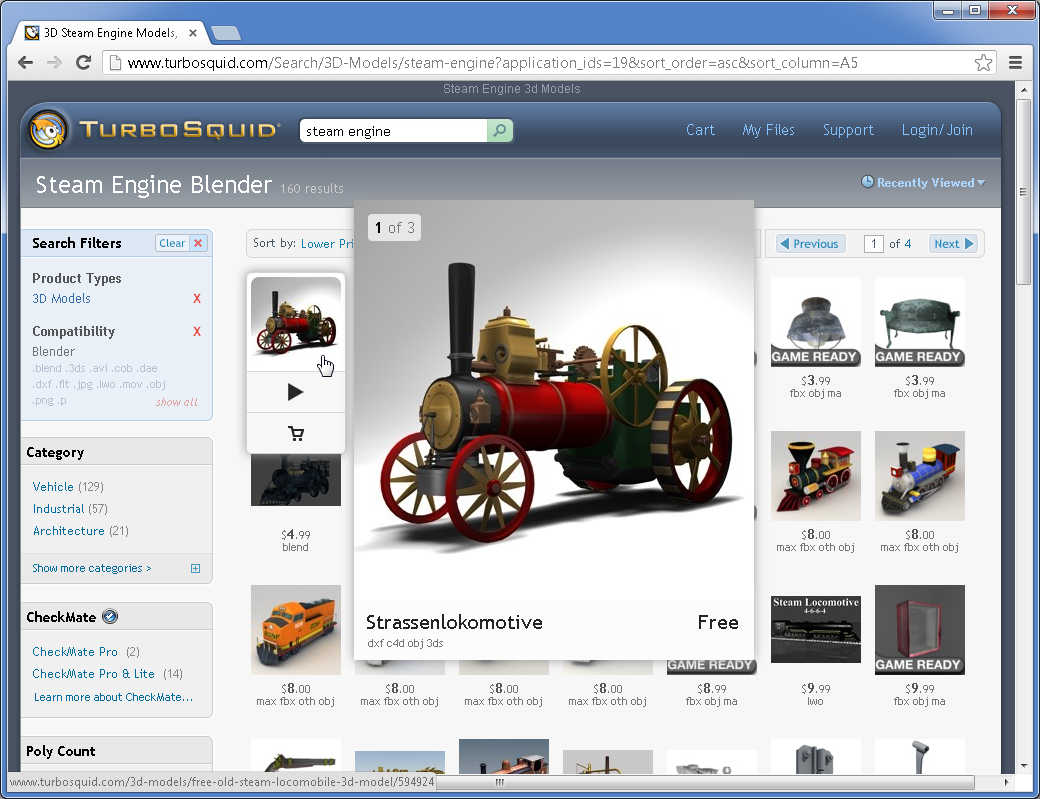Open the Steam Locomotive 4-6-6-4 thumbnail
1040x799 pixels.
(x=815, y=629)
